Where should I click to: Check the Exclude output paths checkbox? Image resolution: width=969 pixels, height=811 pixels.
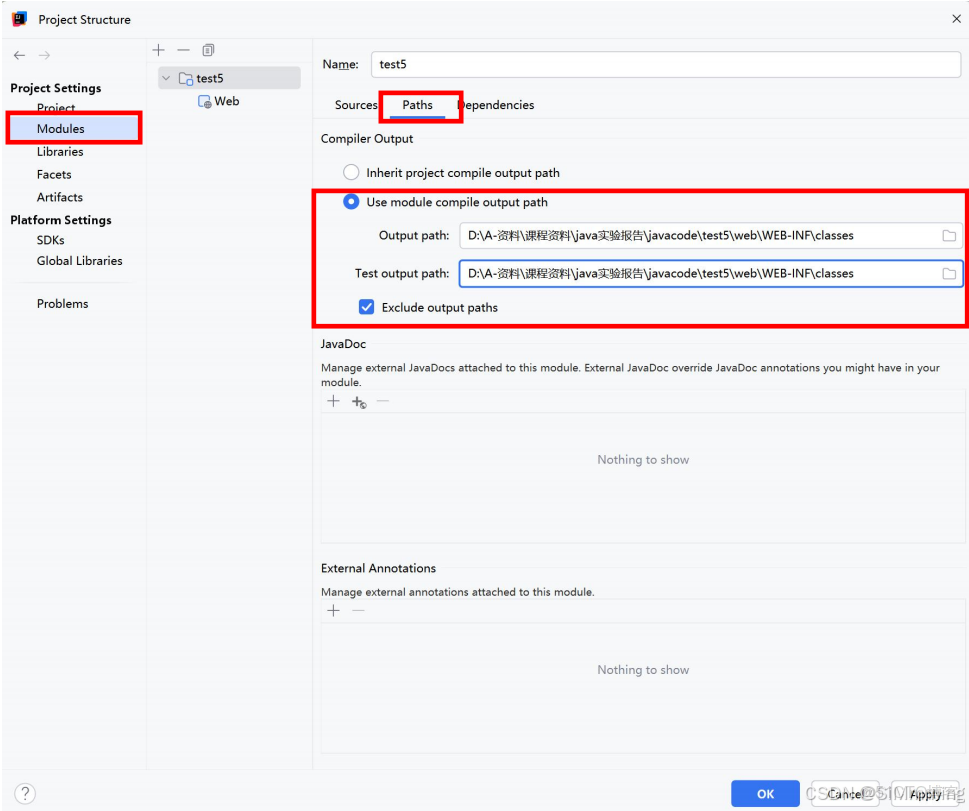(366, 307)
